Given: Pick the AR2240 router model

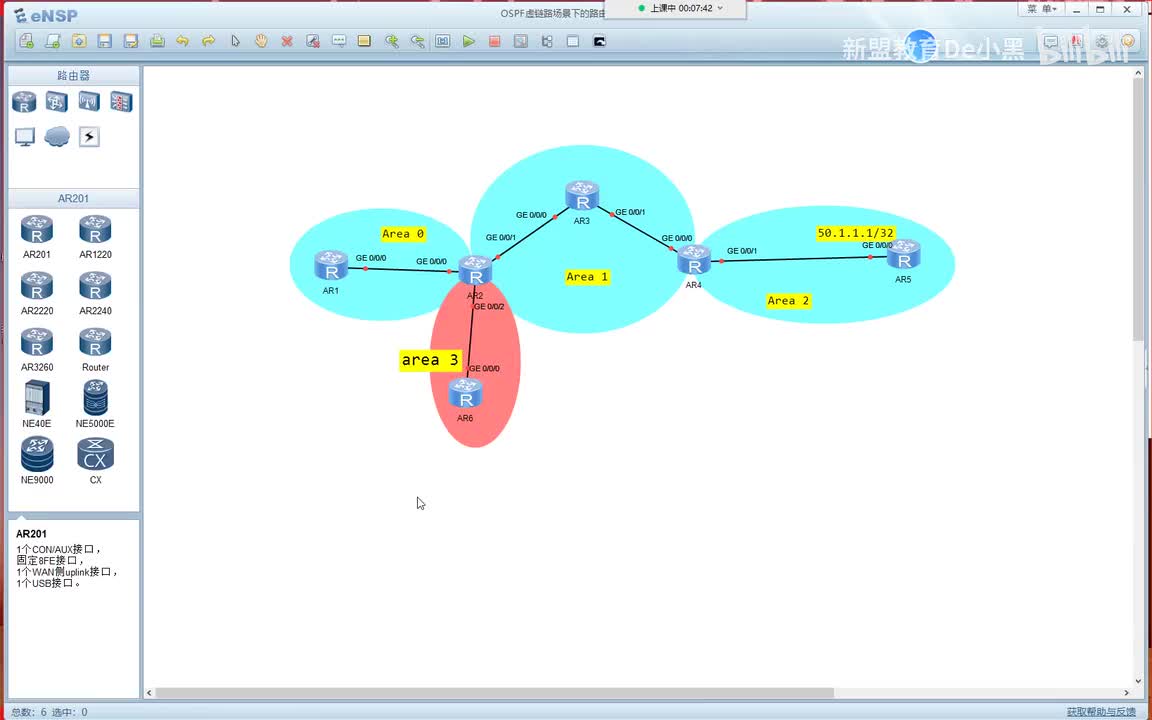Looking at the screenshot, I should pos(96,293).
